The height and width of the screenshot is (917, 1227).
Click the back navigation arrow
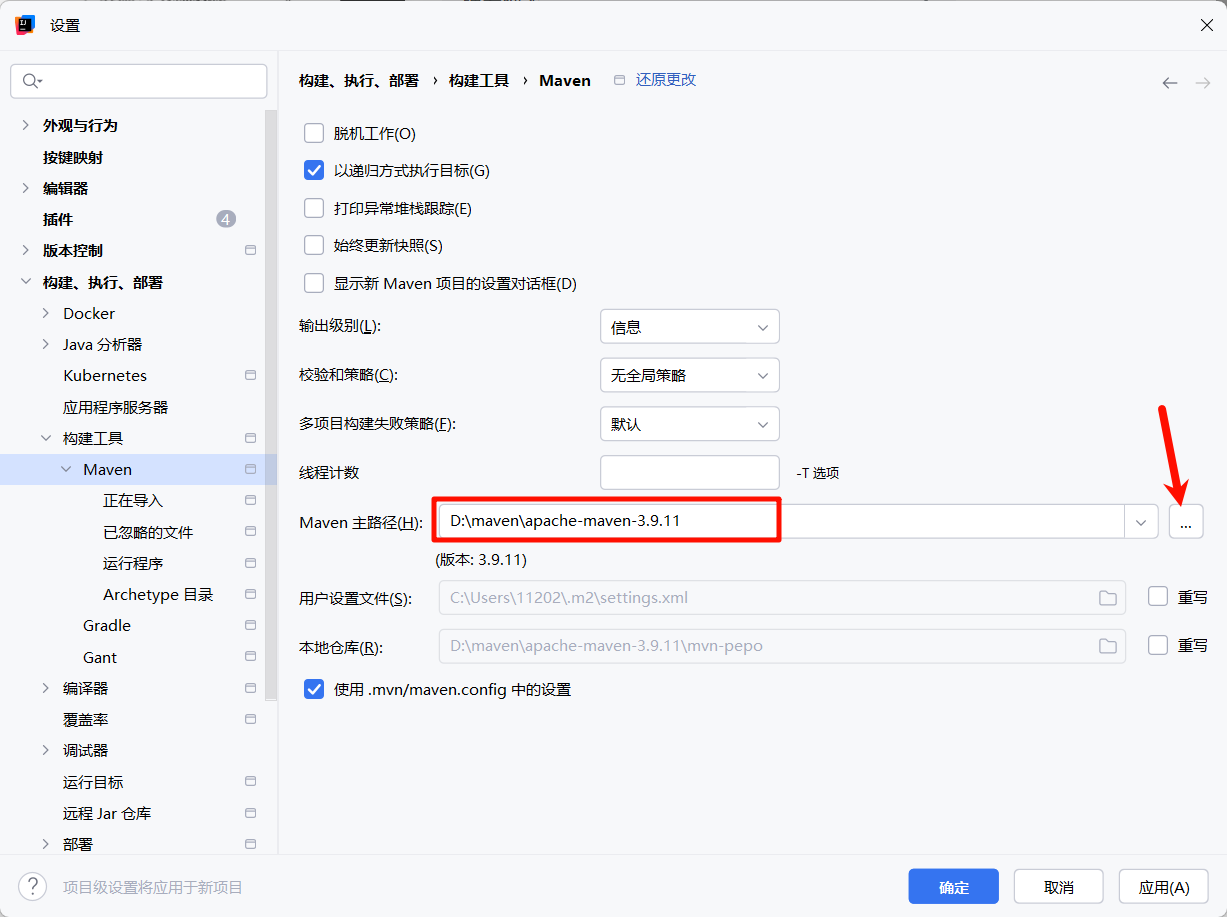click(x=1170, y=83)
